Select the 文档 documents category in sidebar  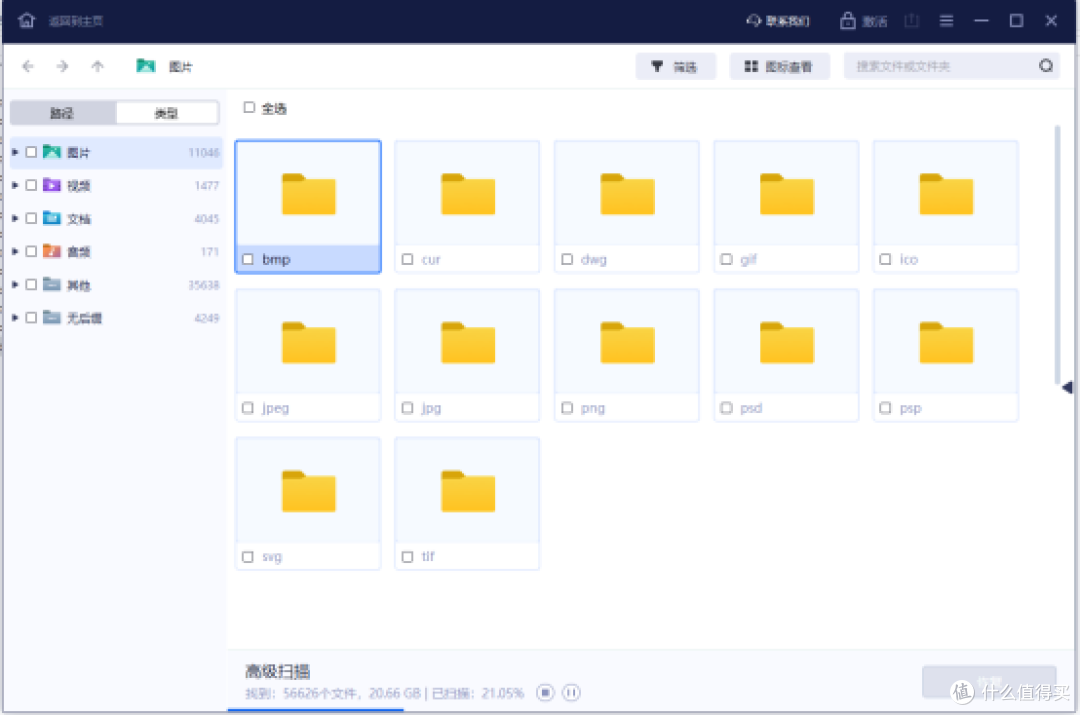coord(116,218)
